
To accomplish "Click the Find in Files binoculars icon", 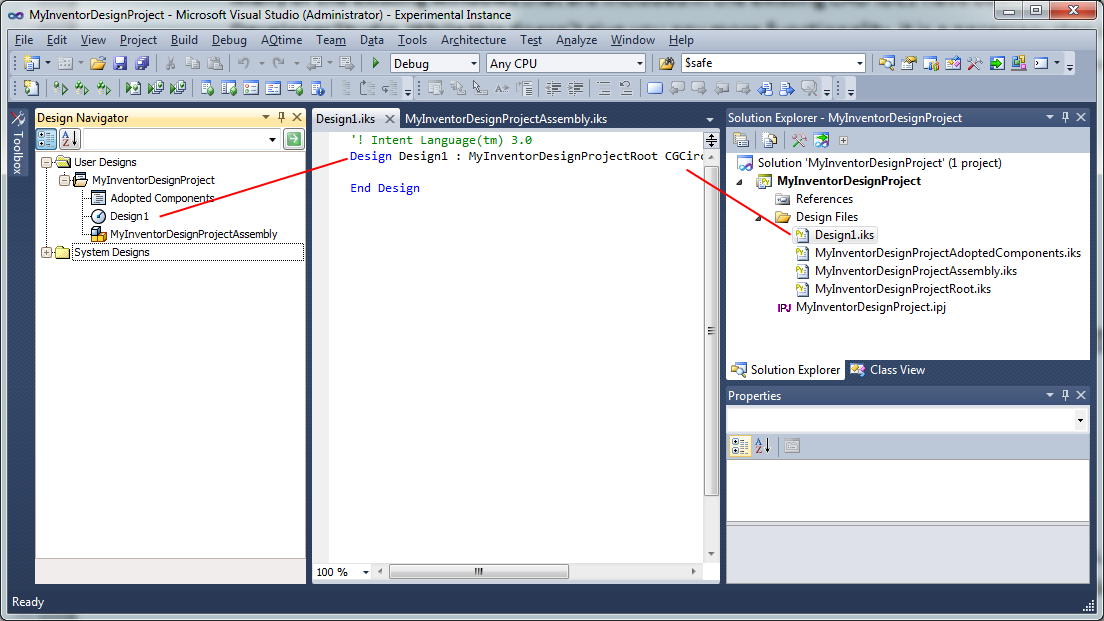I will [x=666, y=63].
